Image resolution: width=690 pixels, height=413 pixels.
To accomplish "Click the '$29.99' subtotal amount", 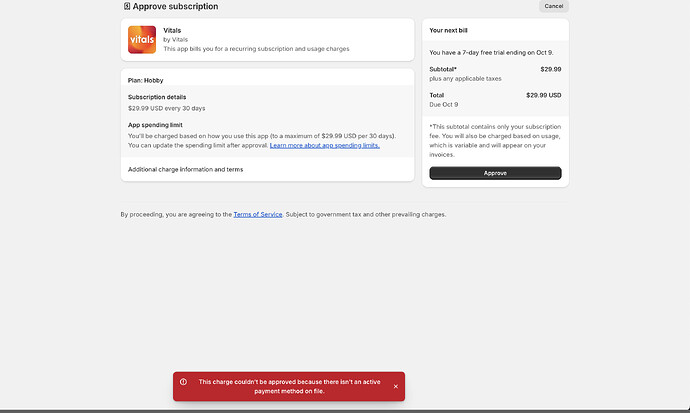I will [x=551, y=69].
